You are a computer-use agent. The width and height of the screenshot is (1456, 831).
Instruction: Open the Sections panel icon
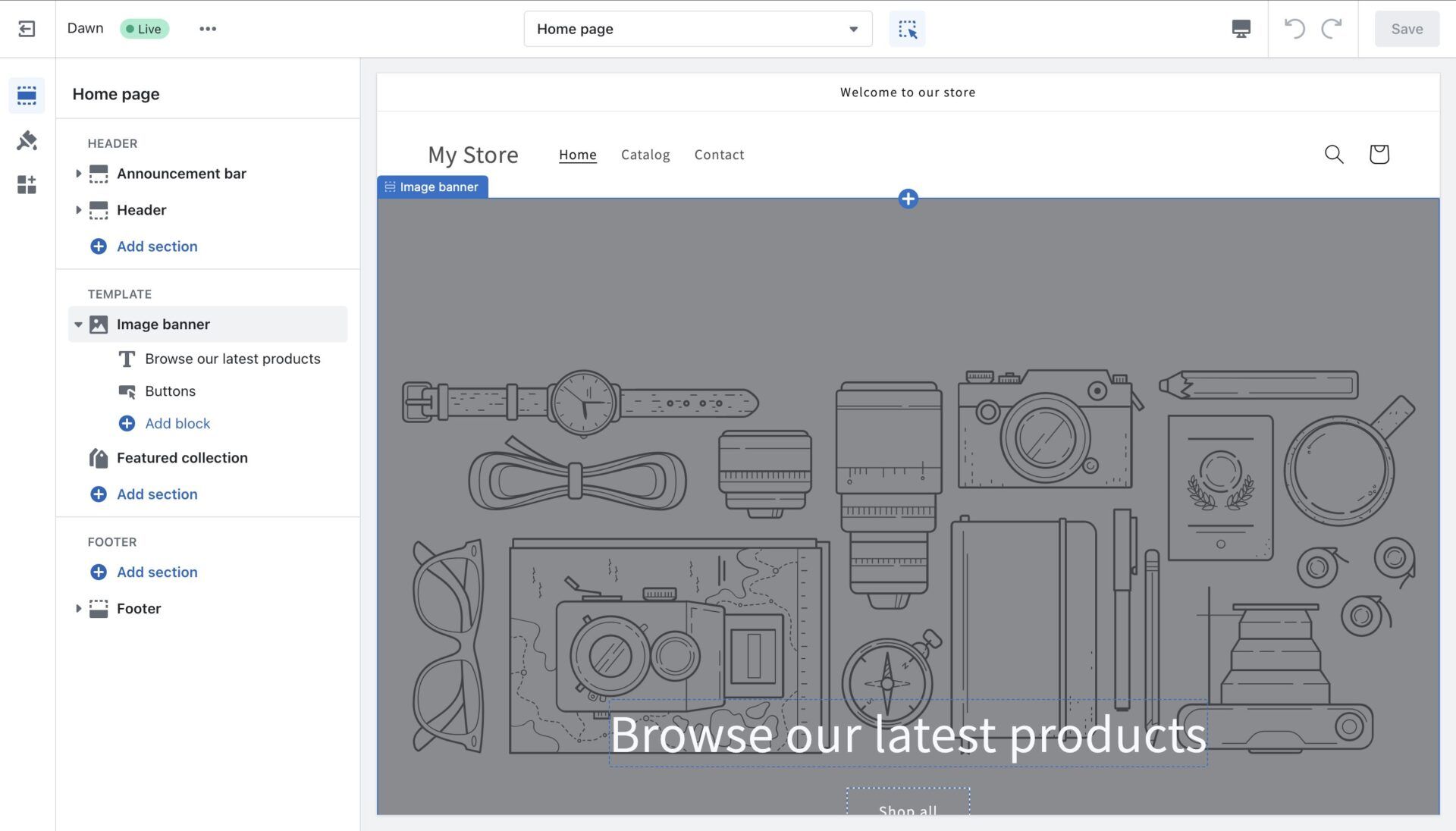27,96
